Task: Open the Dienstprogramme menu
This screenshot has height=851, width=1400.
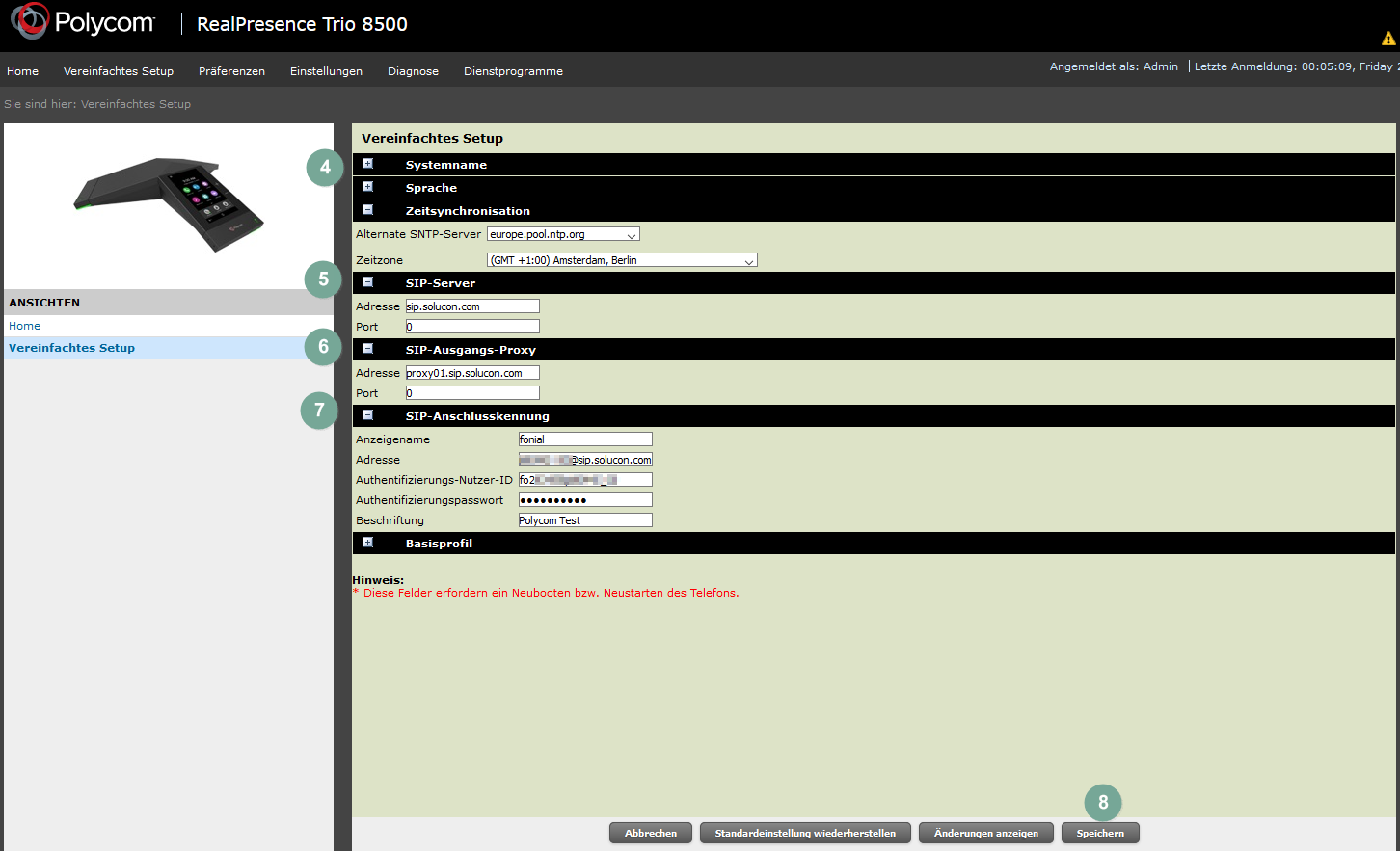Action: tap(513, 71)
